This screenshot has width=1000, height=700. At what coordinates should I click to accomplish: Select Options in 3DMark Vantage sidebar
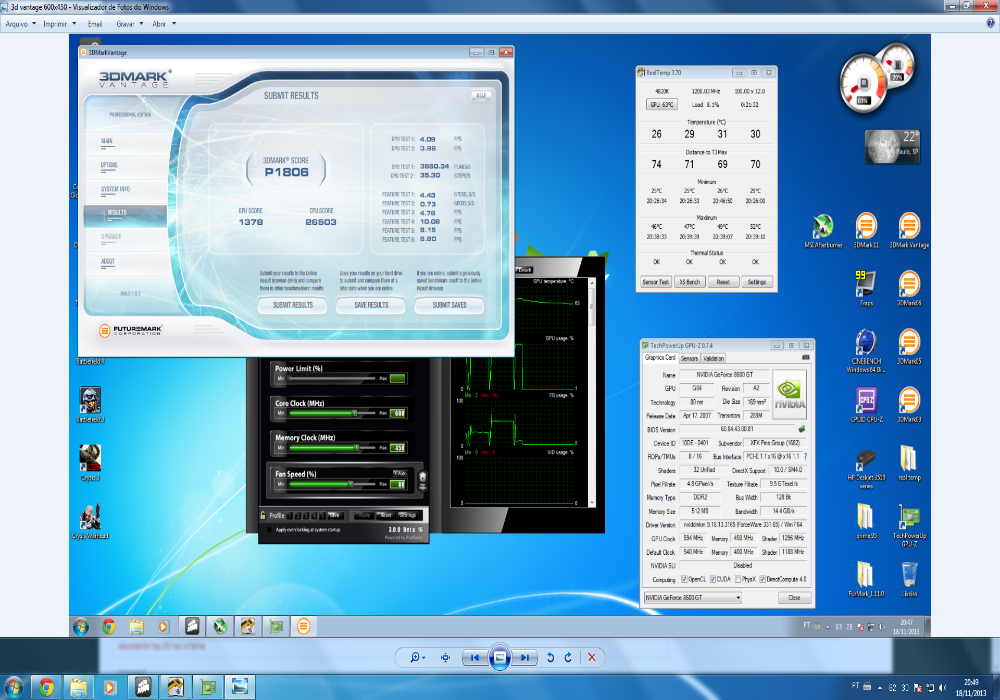(109, 165)
